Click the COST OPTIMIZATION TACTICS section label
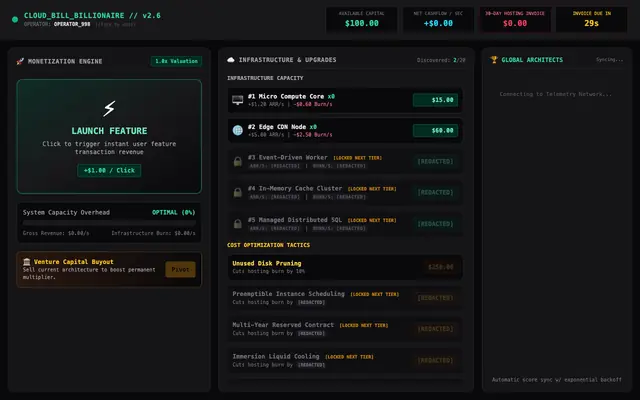This screenshot has height=400, width=640. tap(268, 245)
